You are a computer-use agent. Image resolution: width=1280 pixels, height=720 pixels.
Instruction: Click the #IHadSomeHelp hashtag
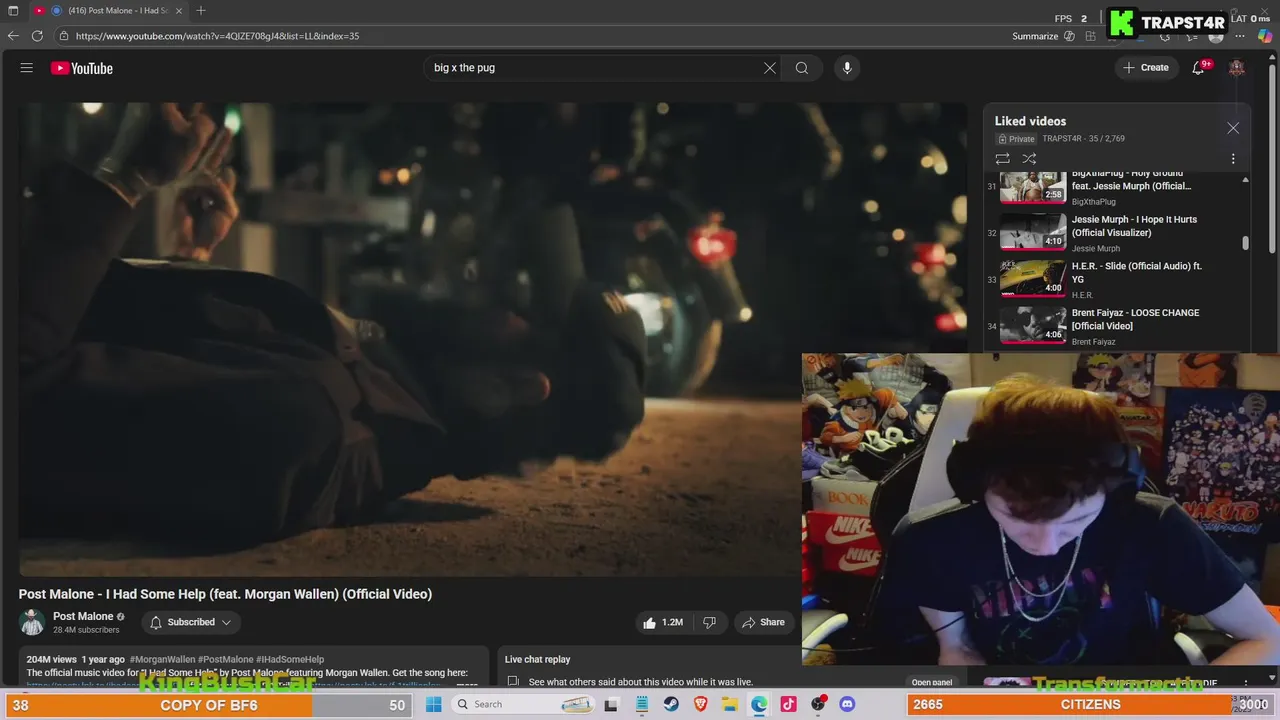290,660
